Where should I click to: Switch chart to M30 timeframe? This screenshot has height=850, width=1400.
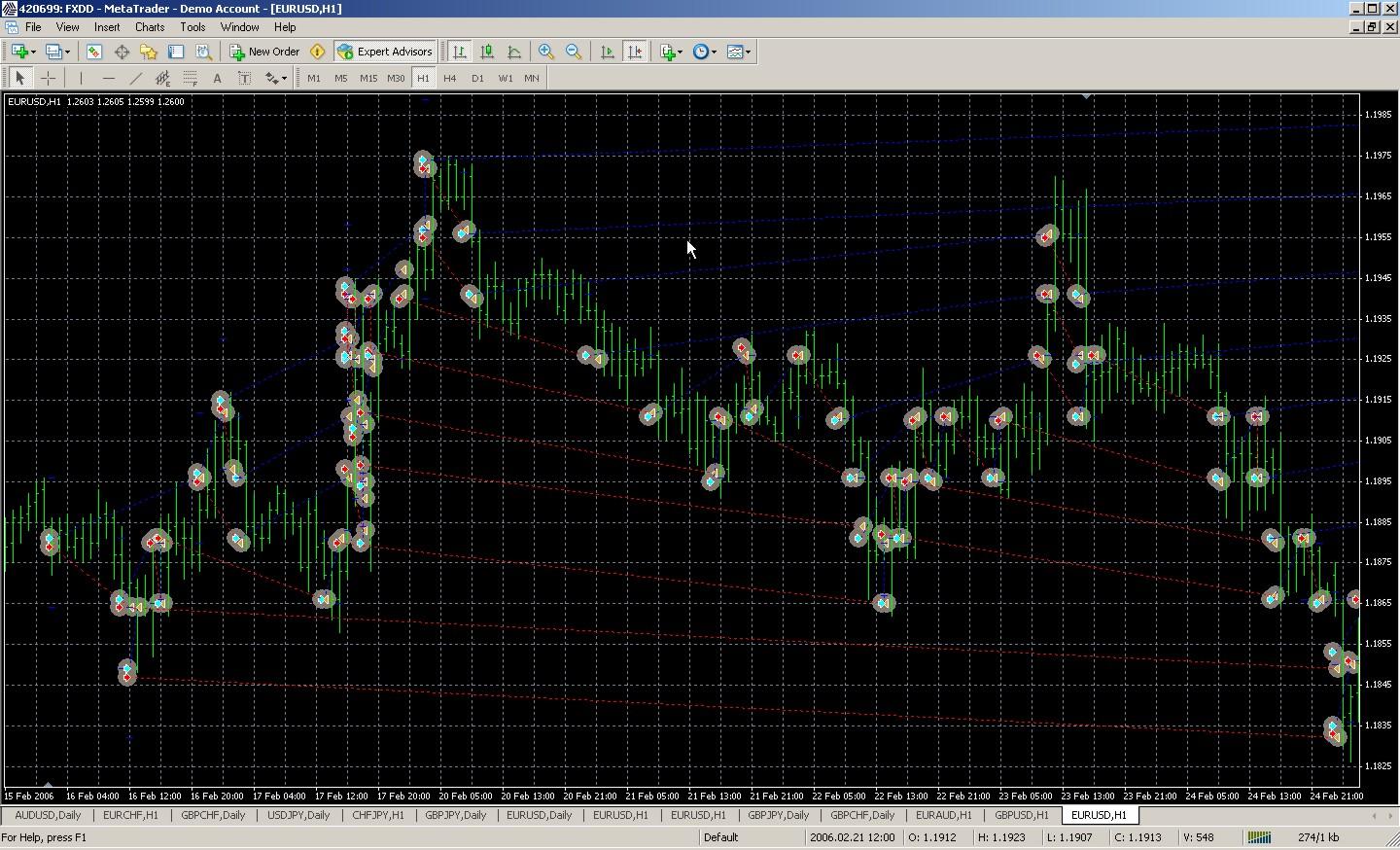396,78
